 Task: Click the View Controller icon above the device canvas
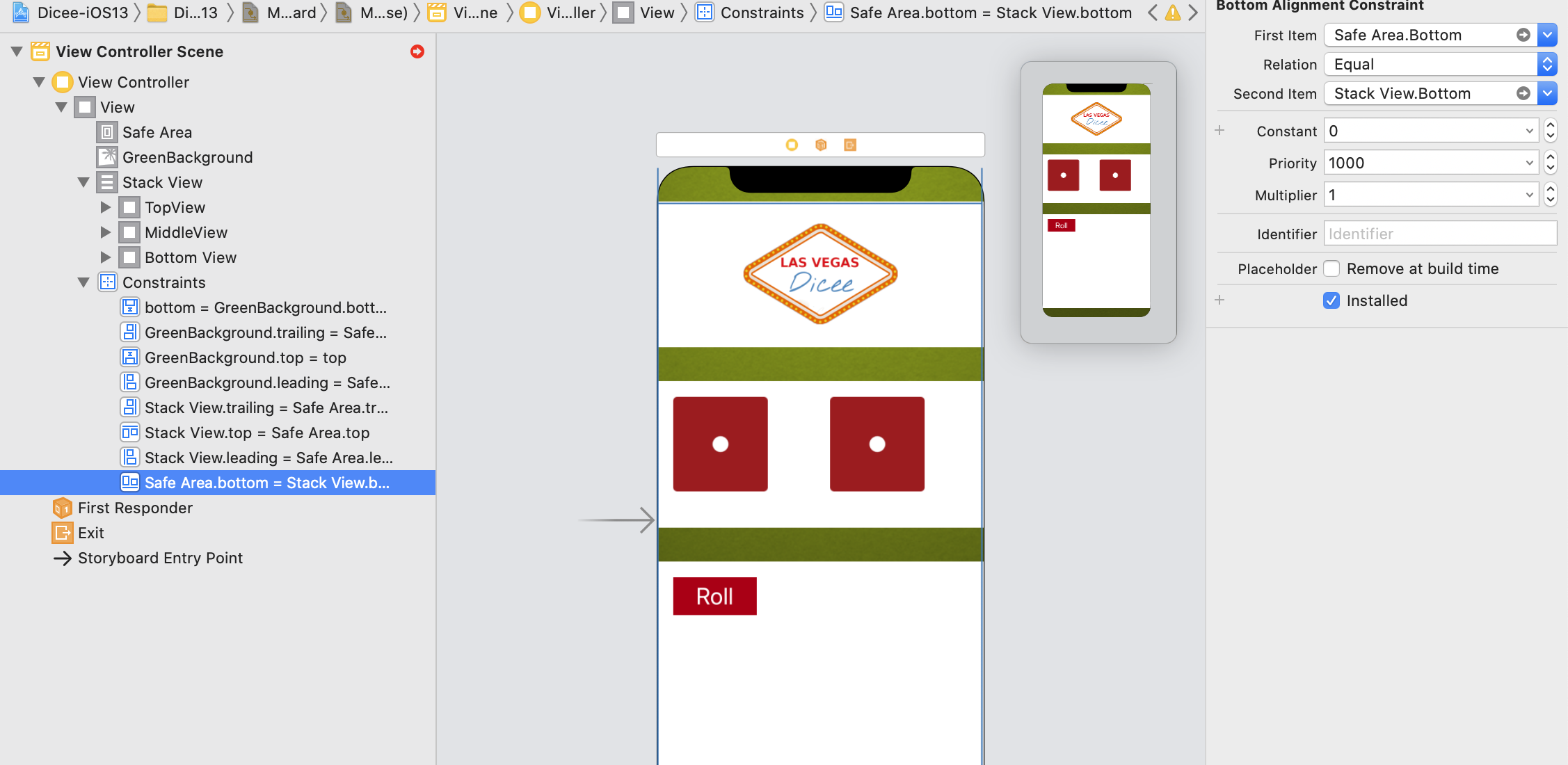point(792,145)
